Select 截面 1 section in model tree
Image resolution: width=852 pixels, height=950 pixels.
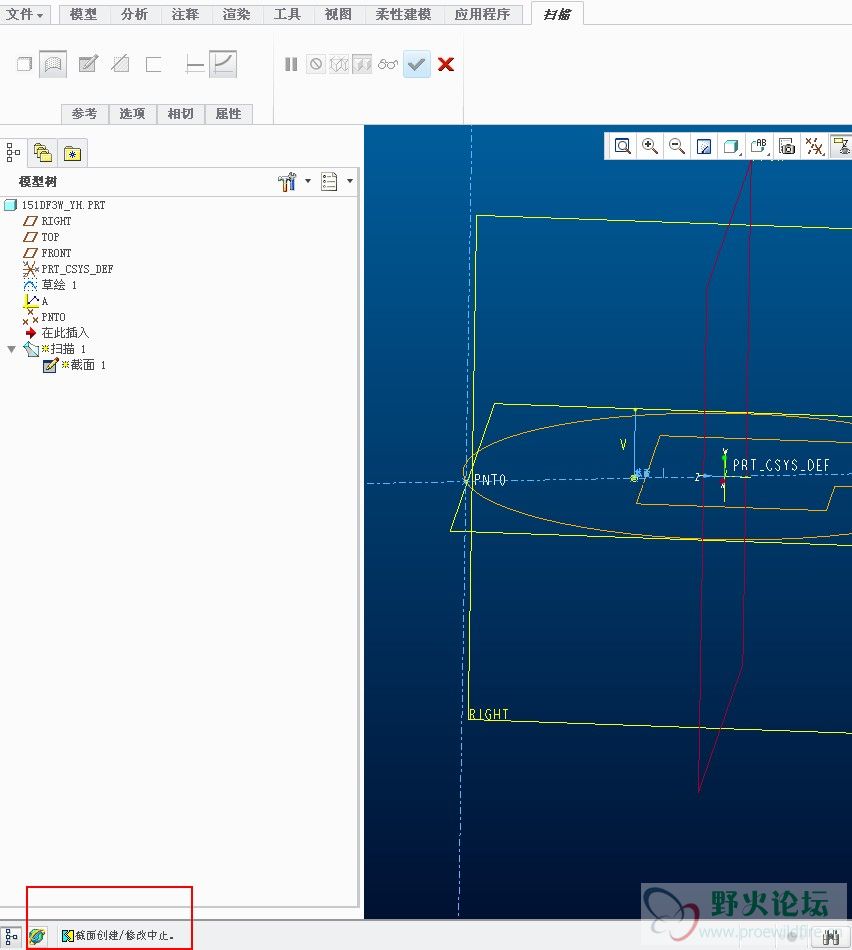75,365
